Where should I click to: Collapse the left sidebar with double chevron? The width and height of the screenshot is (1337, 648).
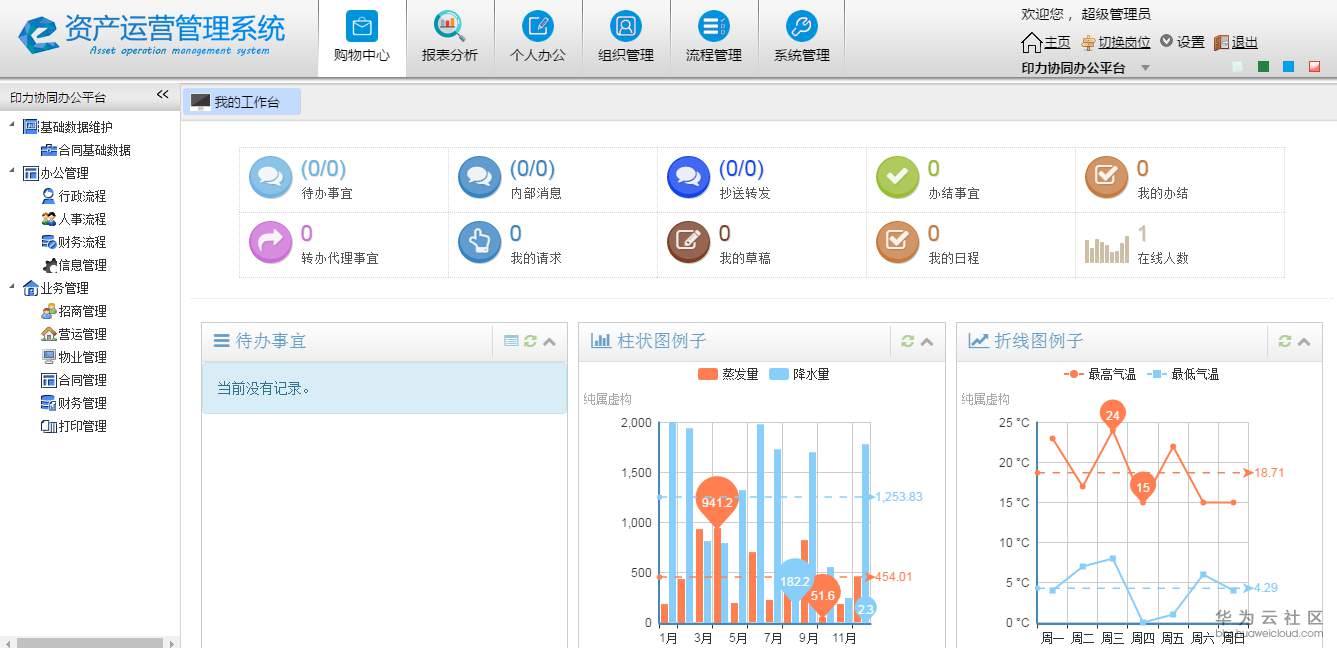tap(163, 94)
